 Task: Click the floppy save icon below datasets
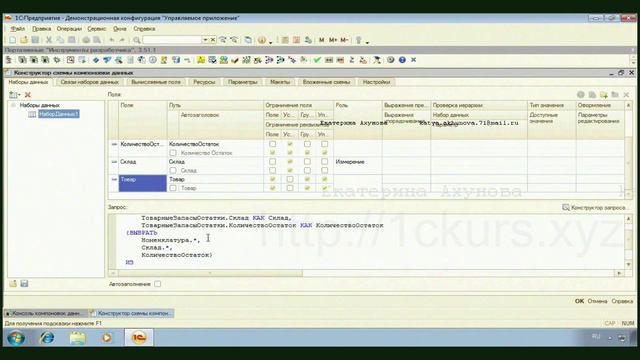click(24, 283)
